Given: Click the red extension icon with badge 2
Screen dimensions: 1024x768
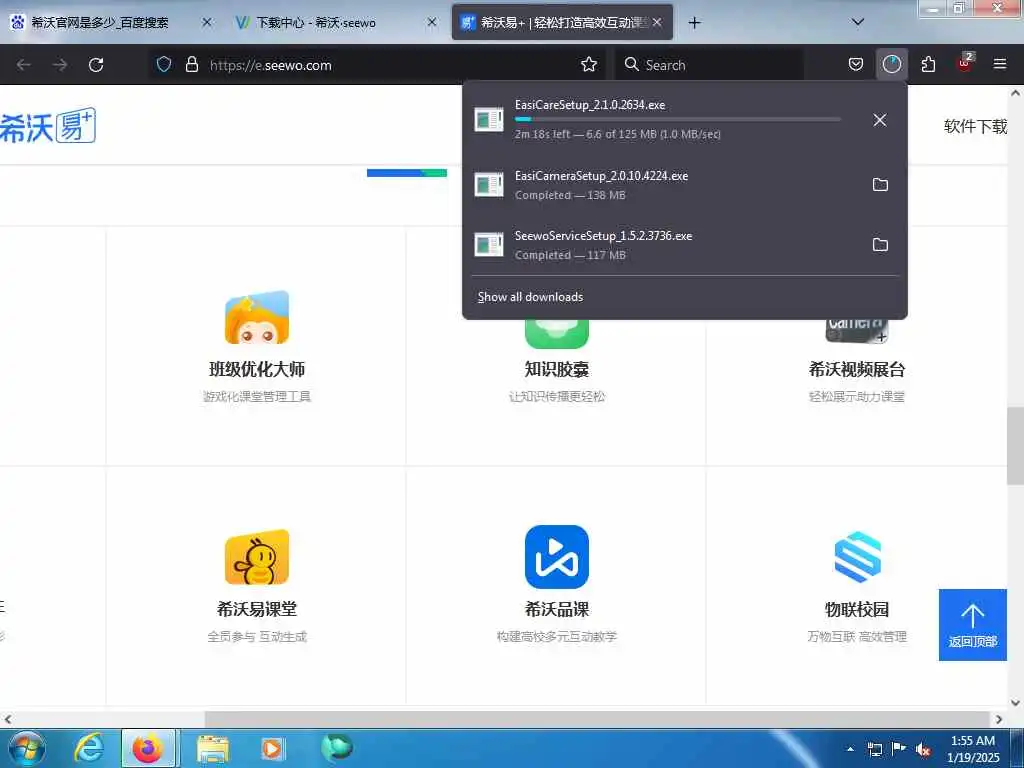Looking at the screenshot, I should (965, 63).
